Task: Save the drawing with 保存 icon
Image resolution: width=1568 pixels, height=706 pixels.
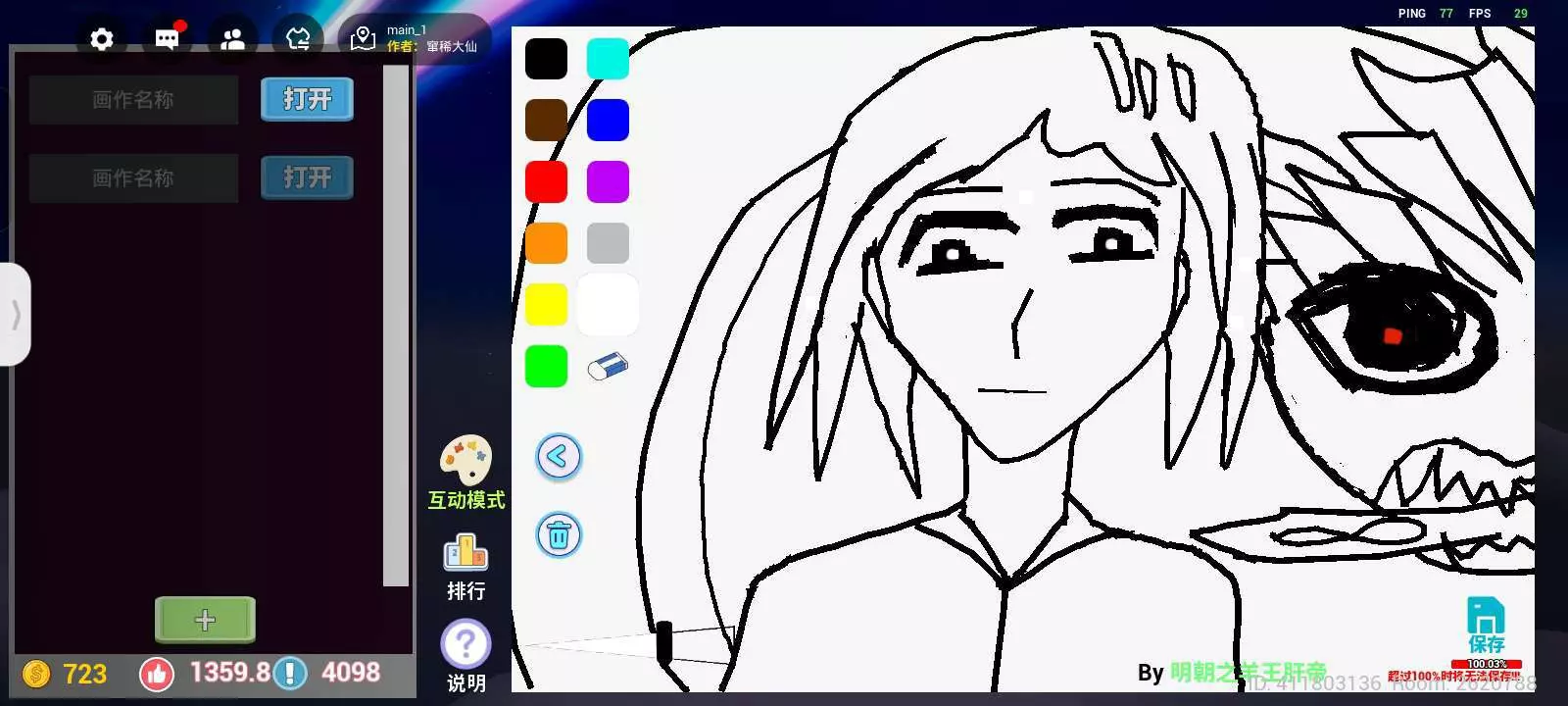Action: pos(1486,625)
